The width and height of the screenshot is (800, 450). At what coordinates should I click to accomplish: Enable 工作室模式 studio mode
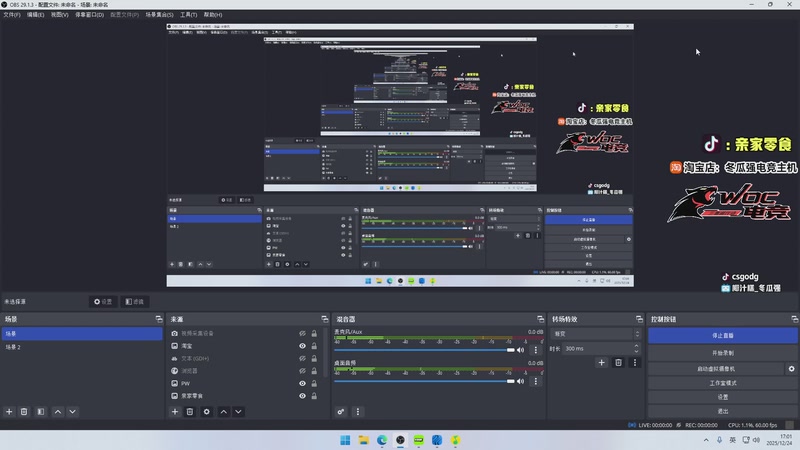(722, 383)
